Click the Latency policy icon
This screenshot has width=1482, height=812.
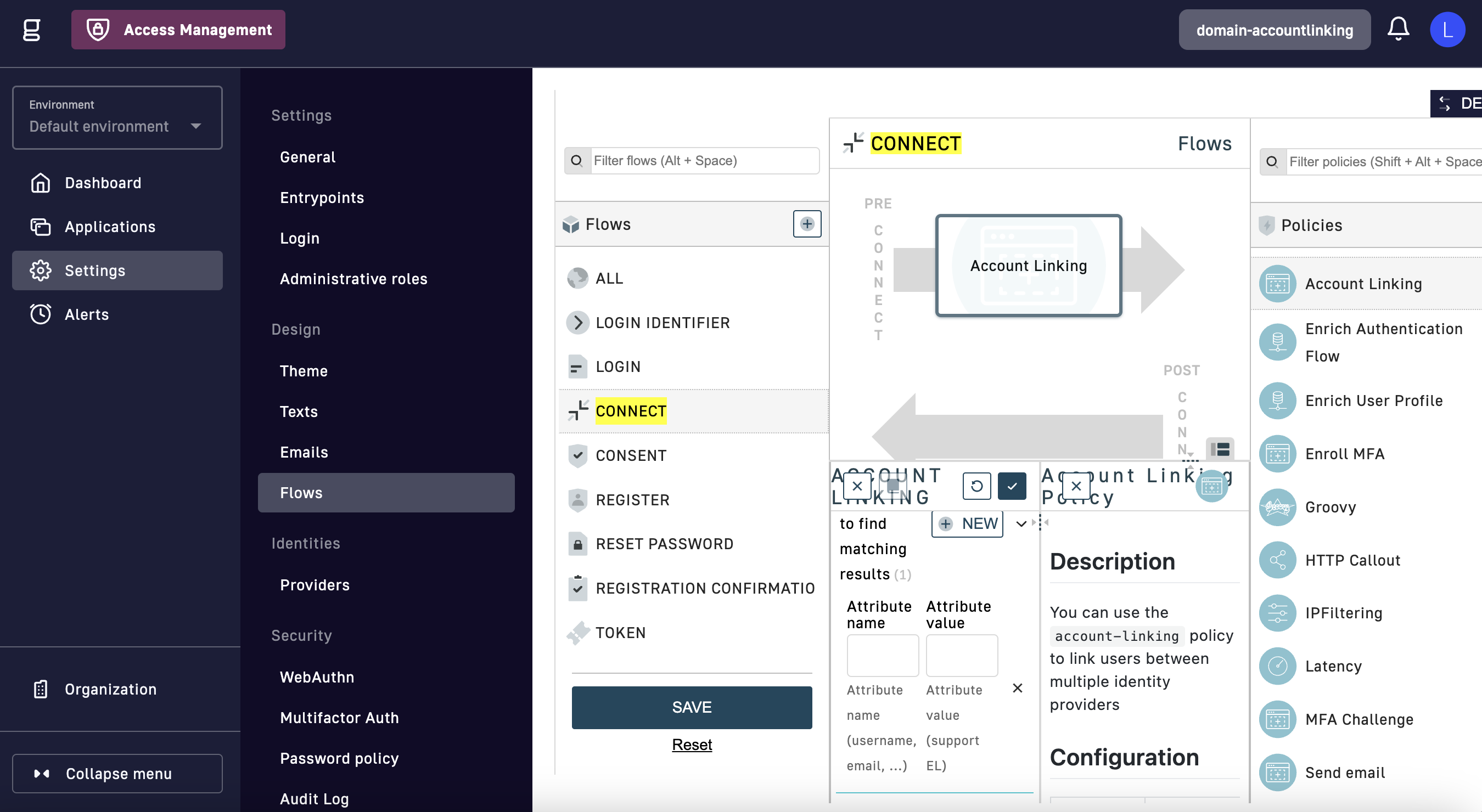[x=1277, y=666]
